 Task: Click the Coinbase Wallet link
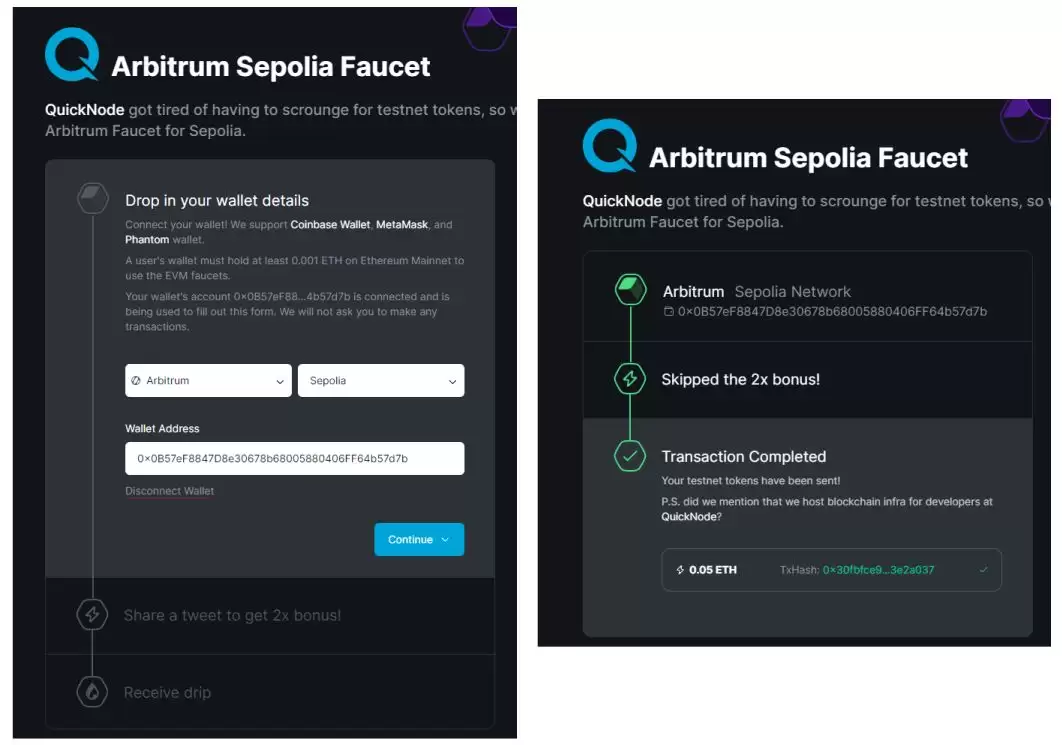[x=330, y=225]
